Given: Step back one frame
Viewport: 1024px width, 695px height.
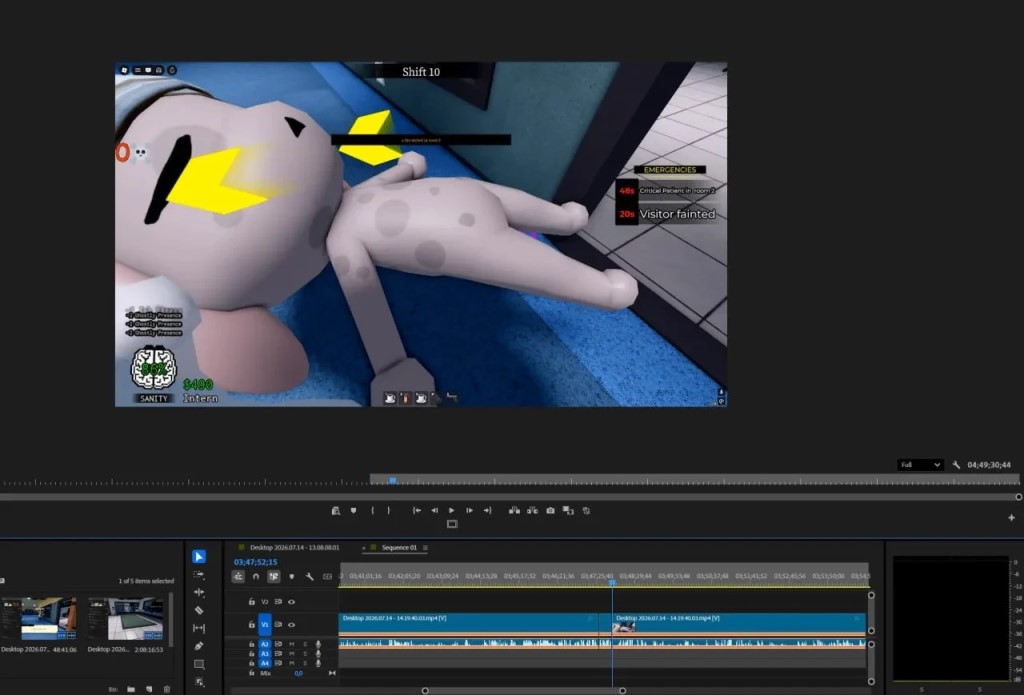Looking at the screenshot, I should 434,511.
